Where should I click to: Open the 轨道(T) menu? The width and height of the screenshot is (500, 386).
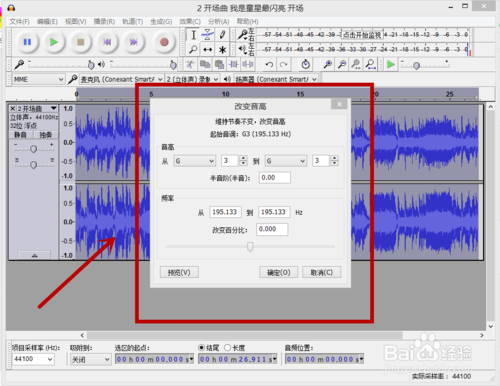click(x=133, y=22)
